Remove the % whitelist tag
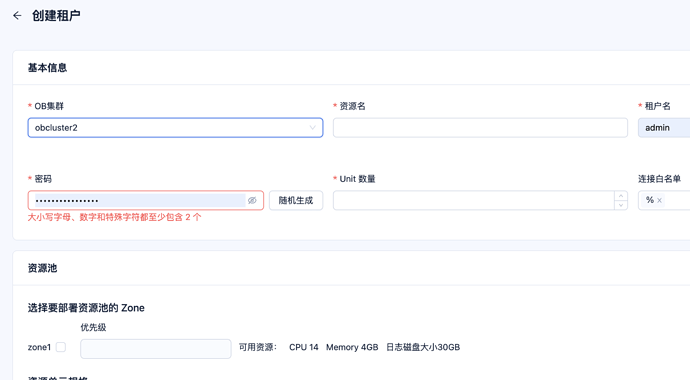Image resolution: width=690 pixels, height=380 pixels. [659, 201]
